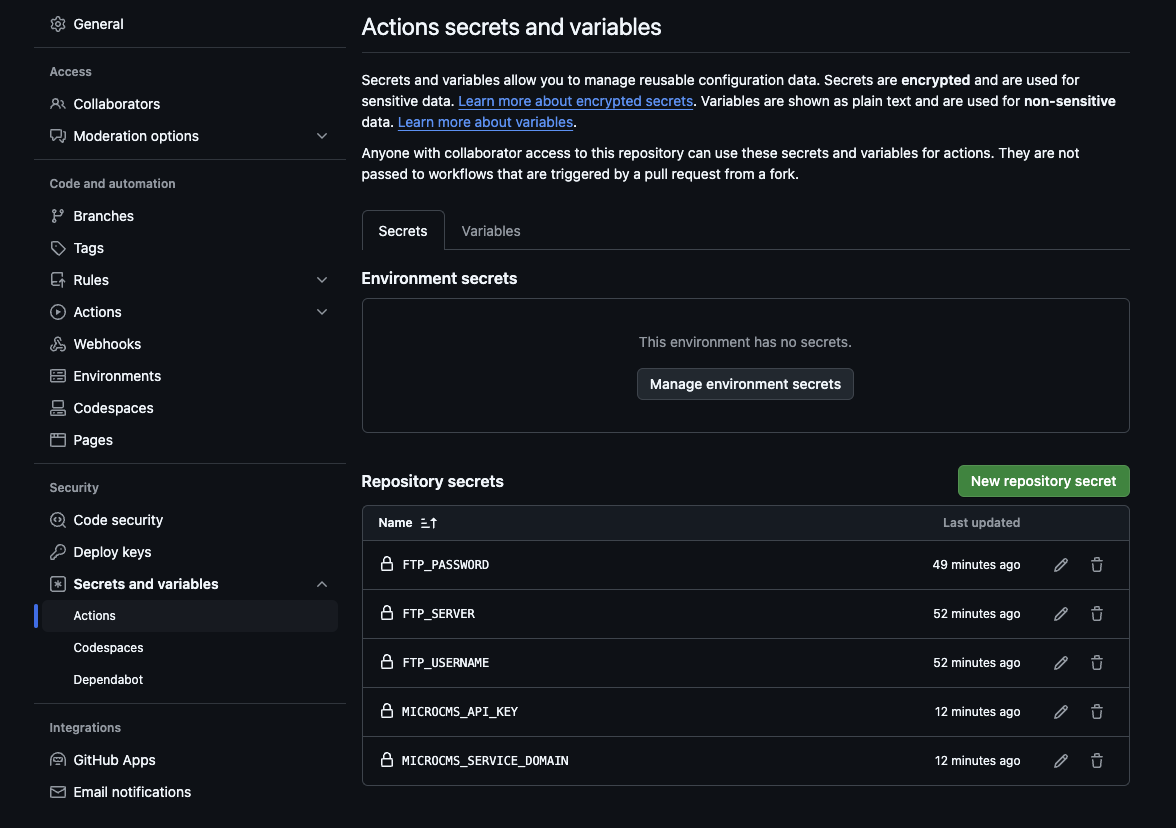The width and height of the screenshot is (1176, 828).
Task: Remove the FTP_PASSWORD secret using trash icon
Action: [1097, 565]
